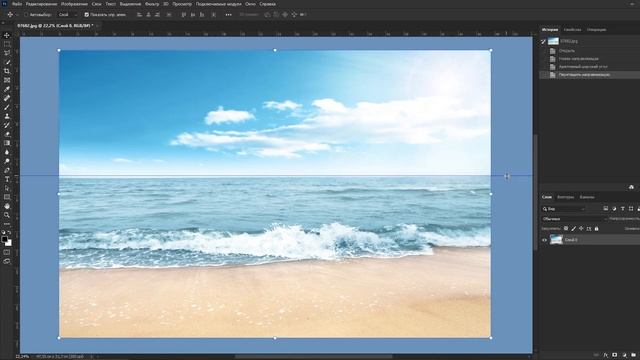Image resolution: width=640 pixels, height=360 pixels.
Task: Open the Вид layer filter dropdown
Action: (563, 209)
